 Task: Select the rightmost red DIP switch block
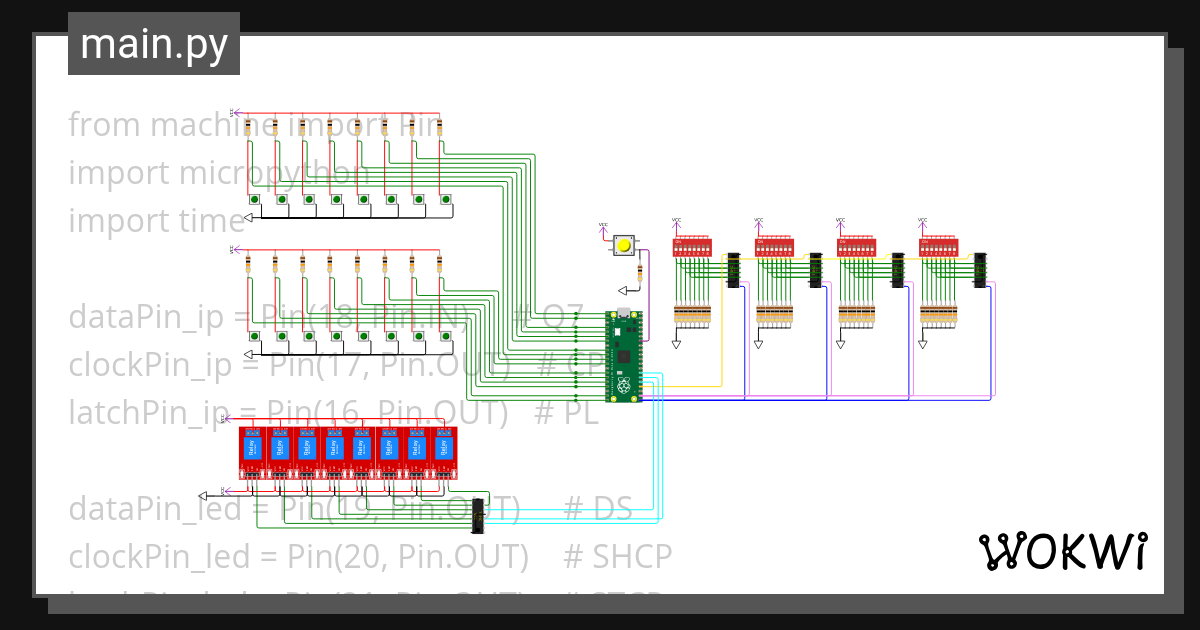pos(938,246)
